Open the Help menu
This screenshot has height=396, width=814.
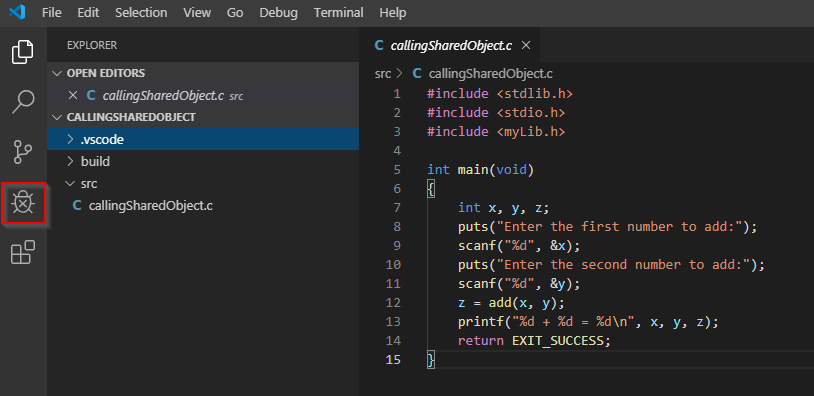[393, 12]
